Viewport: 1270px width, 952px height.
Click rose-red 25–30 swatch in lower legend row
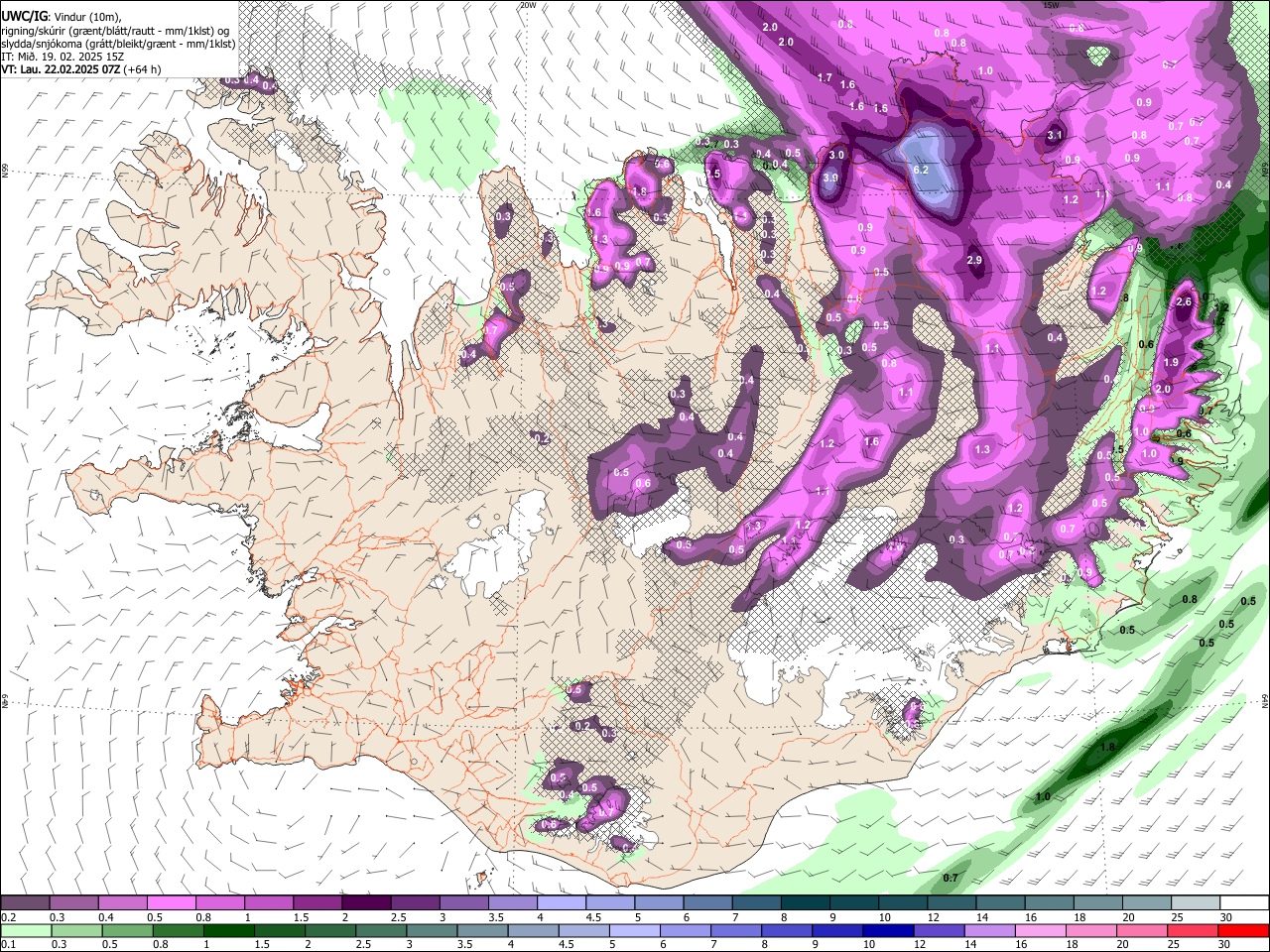point(1193,930)
